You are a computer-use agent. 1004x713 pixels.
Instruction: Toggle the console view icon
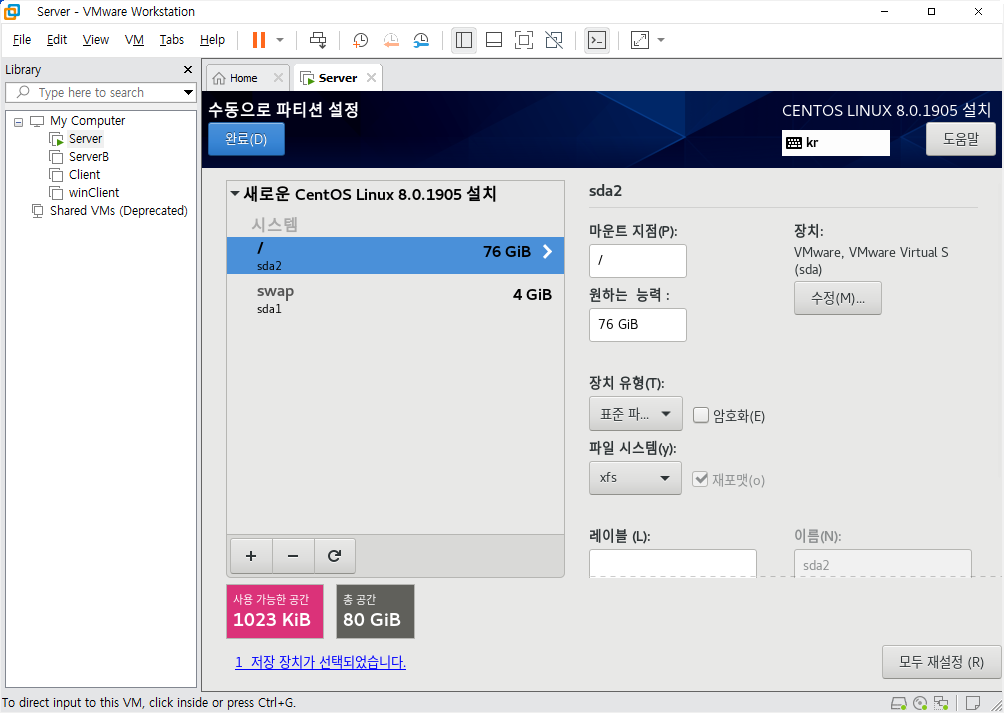(x=597, y=40)
